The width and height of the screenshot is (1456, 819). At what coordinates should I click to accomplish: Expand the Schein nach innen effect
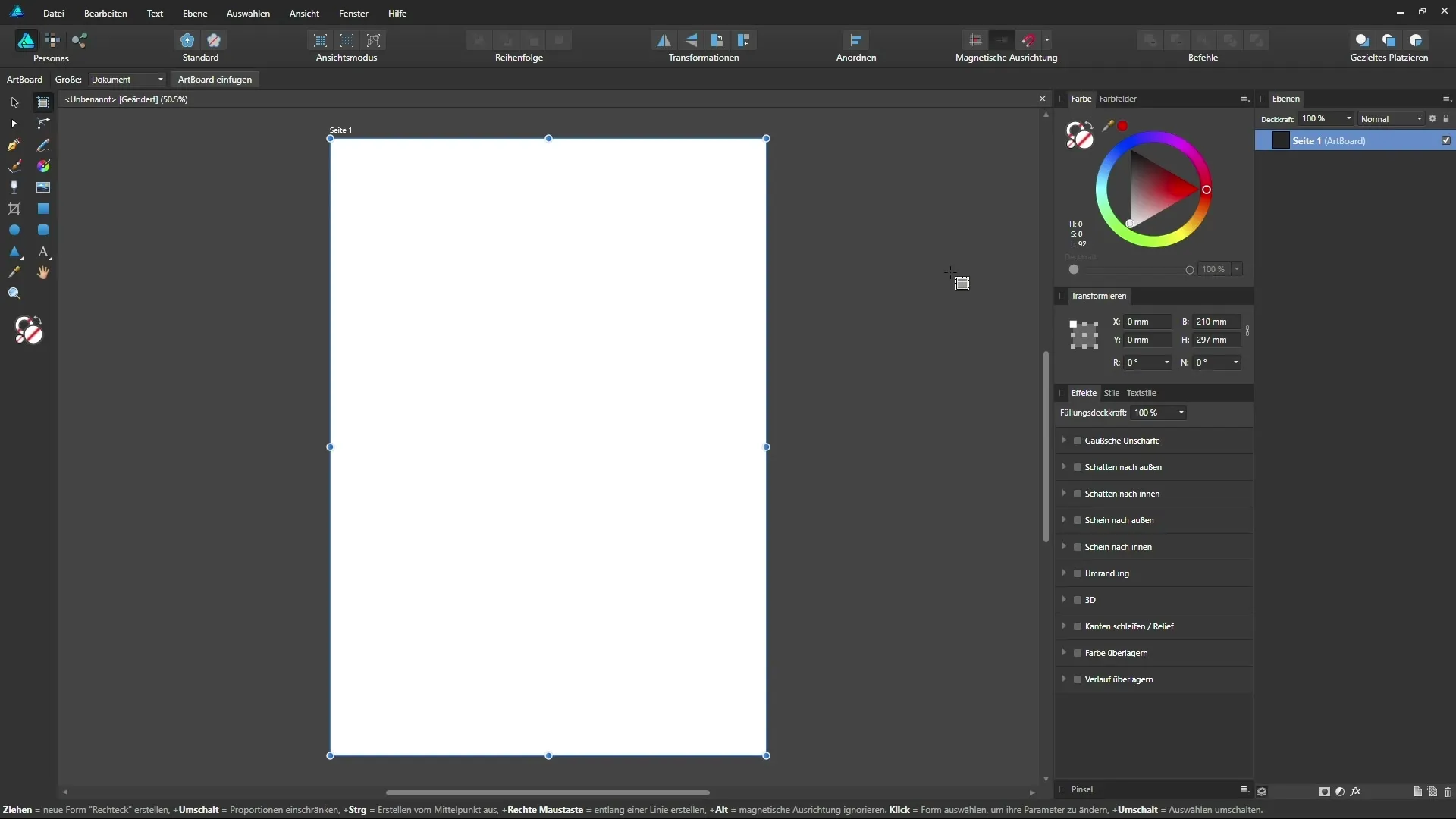point(1064,546)
